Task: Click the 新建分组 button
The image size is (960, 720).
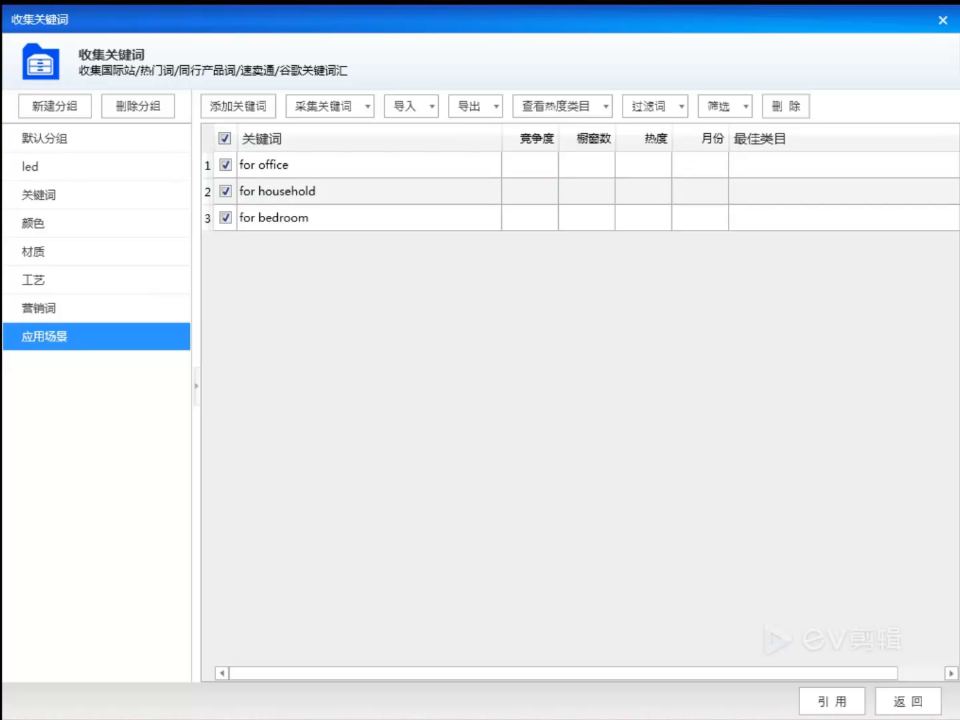Action: pos(55,106)
